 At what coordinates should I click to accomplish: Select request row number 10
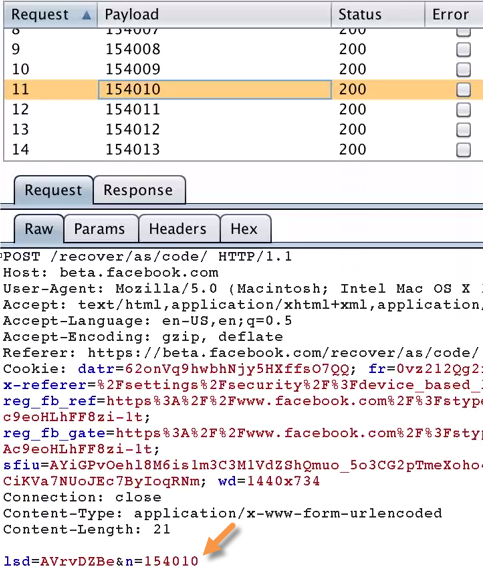coord(20,69)
